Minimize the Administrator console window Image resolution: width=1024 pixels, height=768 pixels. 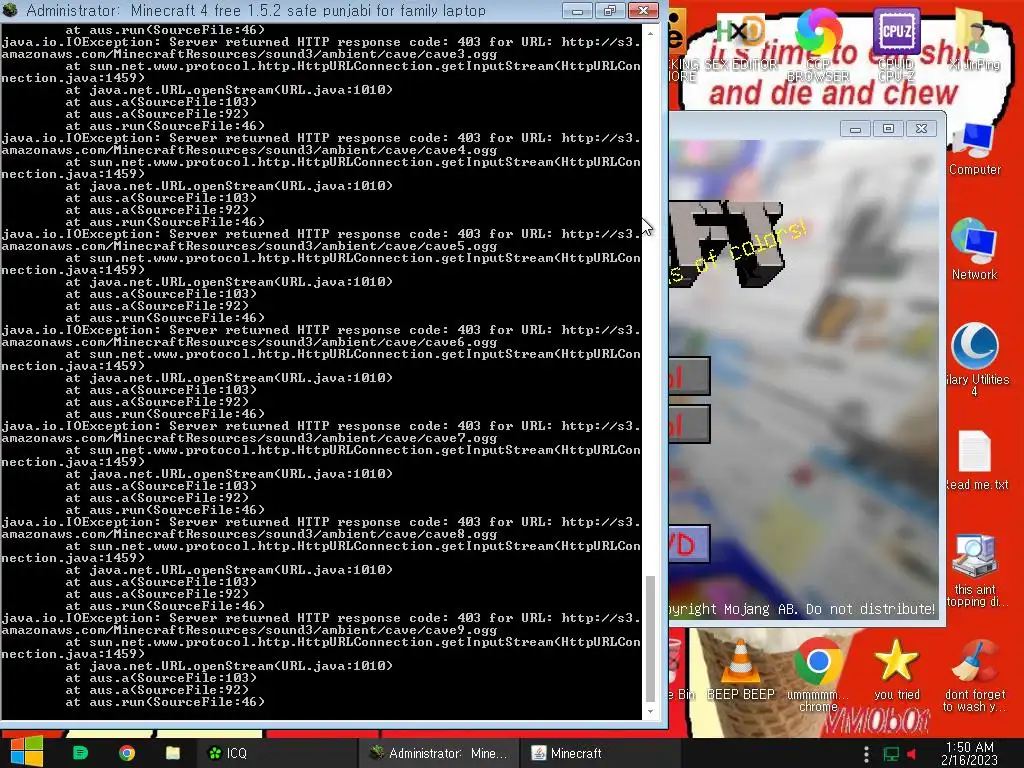pyautogui.click(x=577, y=10)
